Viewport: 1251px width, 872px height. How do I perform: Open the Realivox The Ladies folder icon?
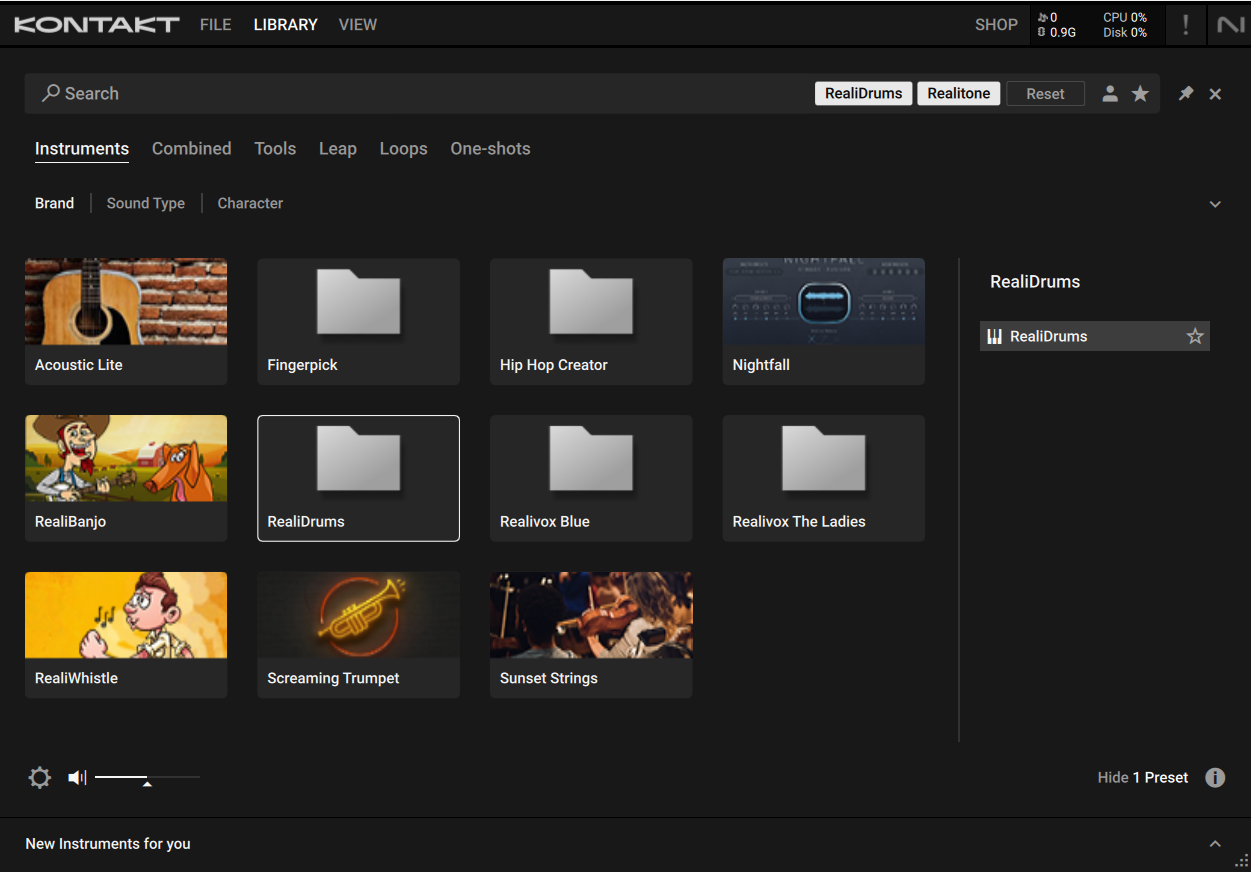coord(823,459)
